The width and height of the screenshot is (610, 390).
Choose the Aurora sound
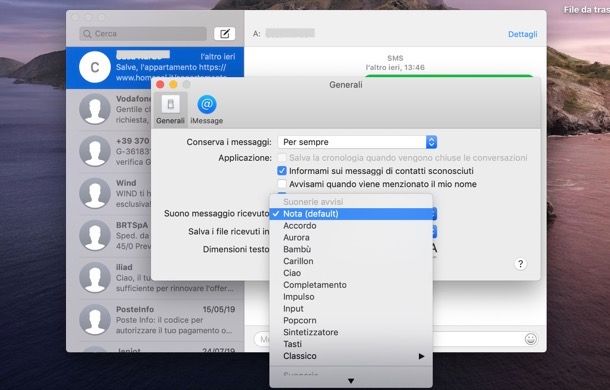[x=351, y=237]
